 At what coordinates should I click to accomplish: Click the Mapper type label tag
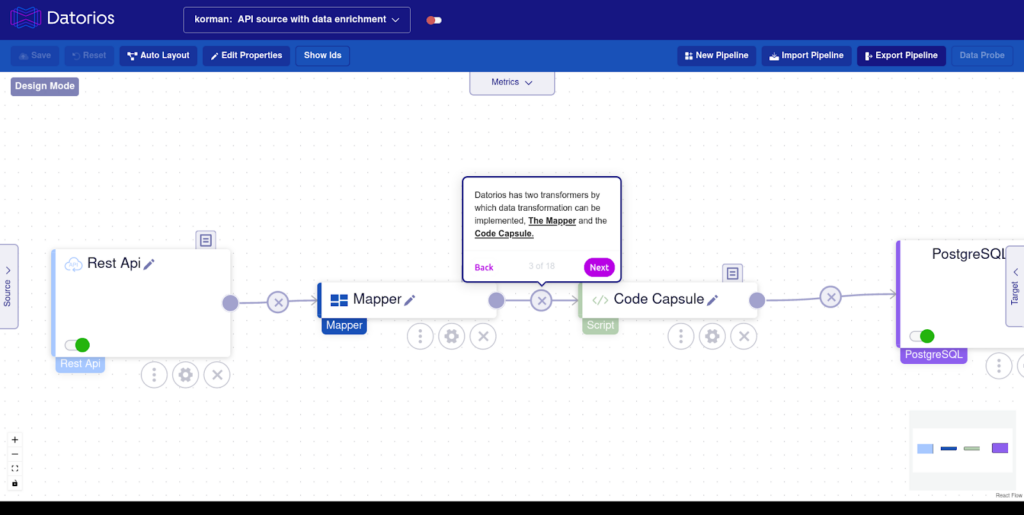[x=344, y=326]
